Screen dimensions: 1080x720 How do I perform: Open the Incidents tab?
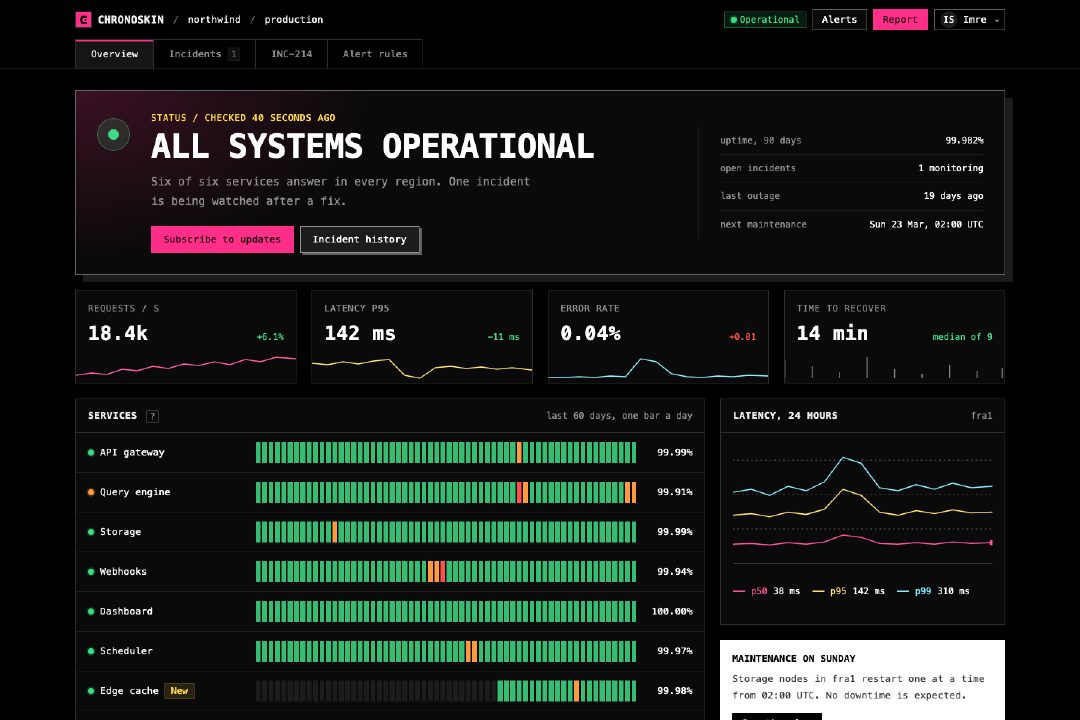click(x=204, y=54)
